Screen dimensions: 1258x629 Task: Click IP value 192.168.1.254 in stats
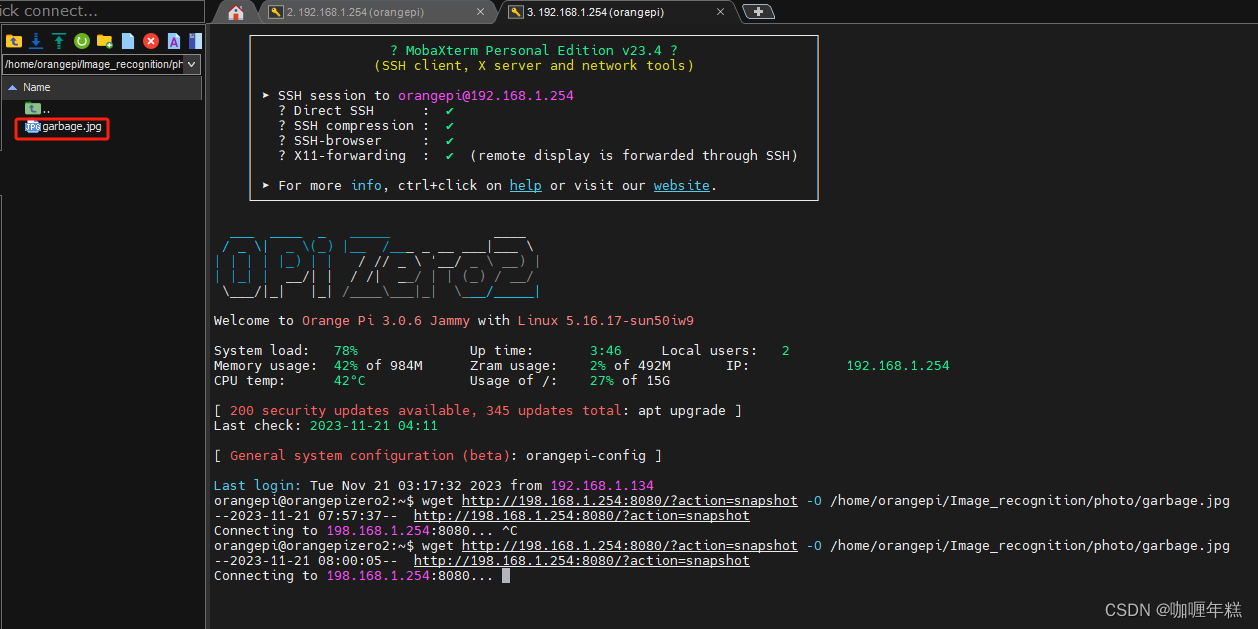[x=898, y=365]
